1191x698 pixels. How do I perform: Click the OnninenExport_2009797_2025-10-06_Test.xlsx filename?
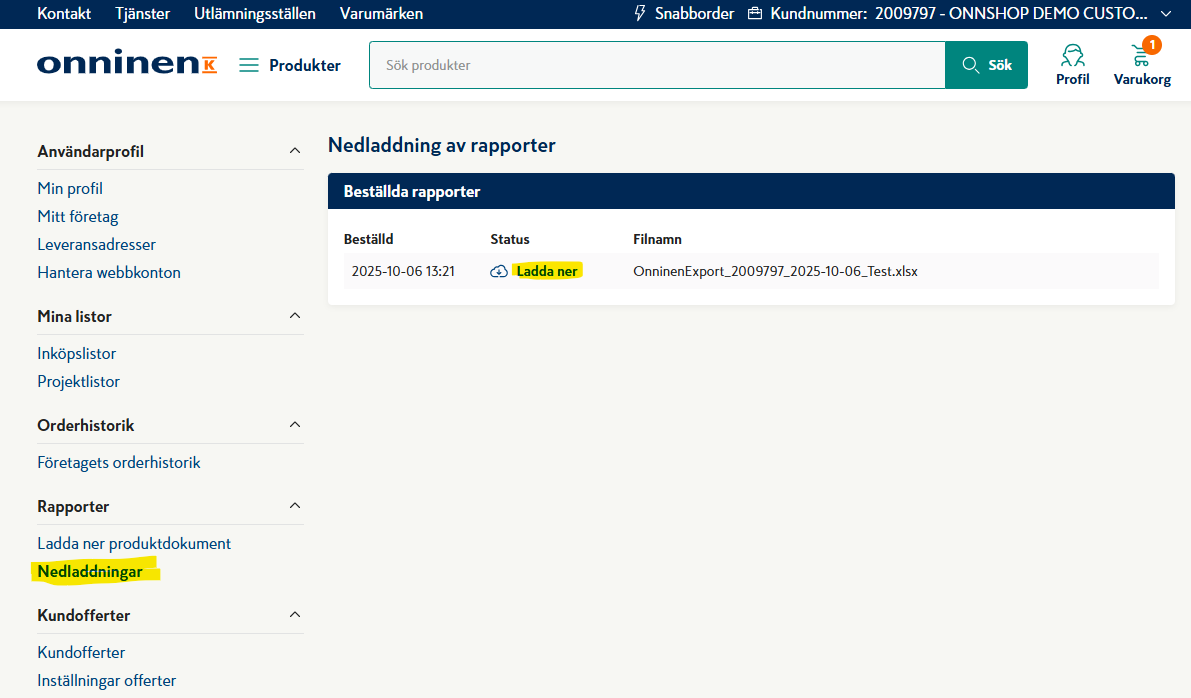tap(776, 271)
